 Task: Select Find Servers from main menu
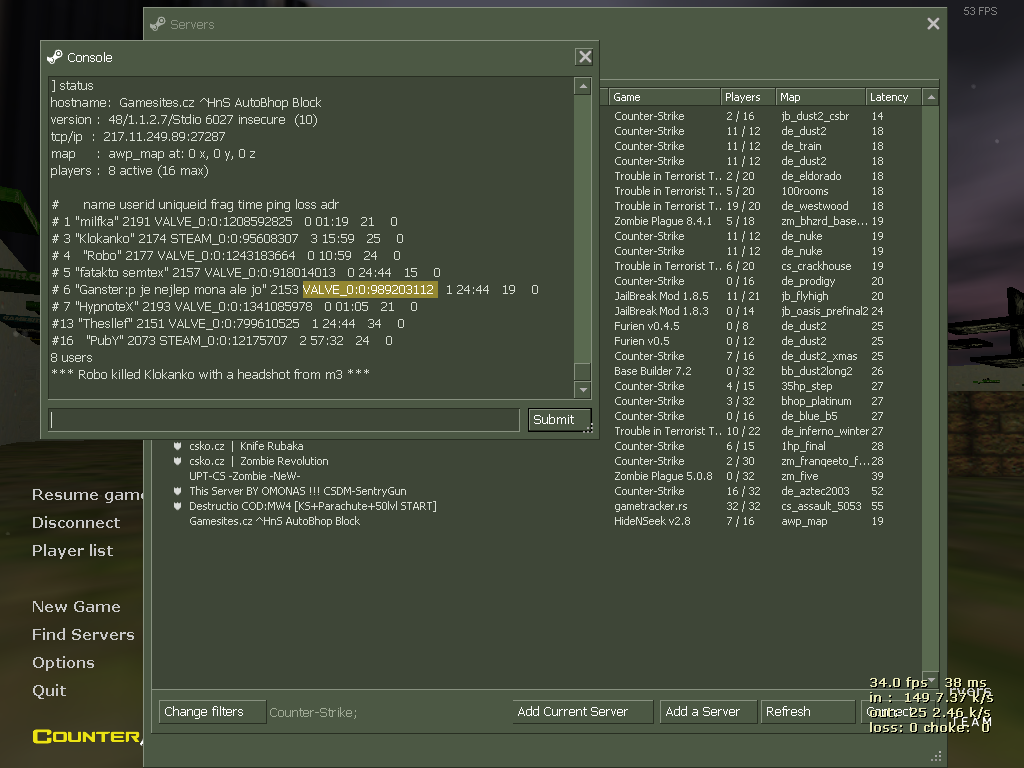coord(83,634)
